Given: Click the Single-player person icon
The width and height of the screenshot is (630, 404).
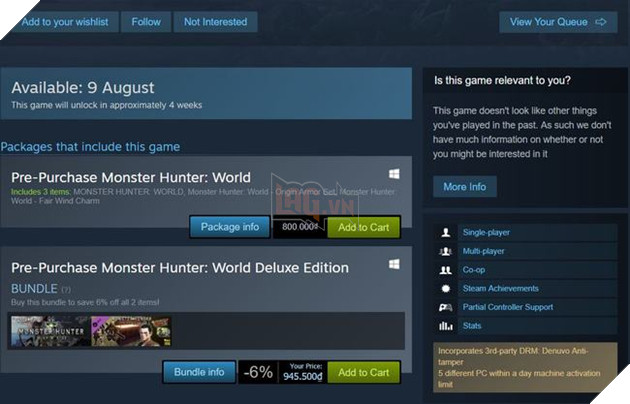Looking at the screenshot, I should (x=446, y=233).
